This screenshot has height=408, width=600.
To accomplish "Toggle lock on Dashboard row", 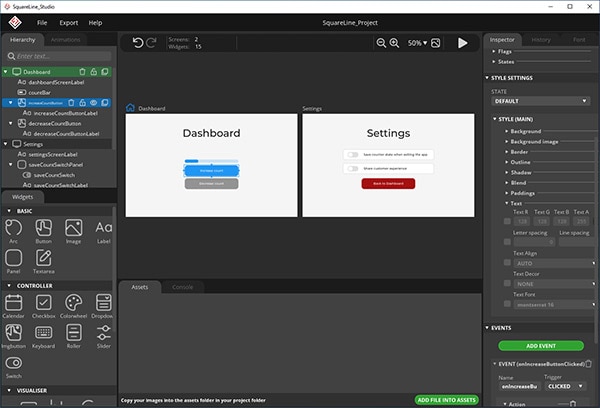I will coord(93,72).
